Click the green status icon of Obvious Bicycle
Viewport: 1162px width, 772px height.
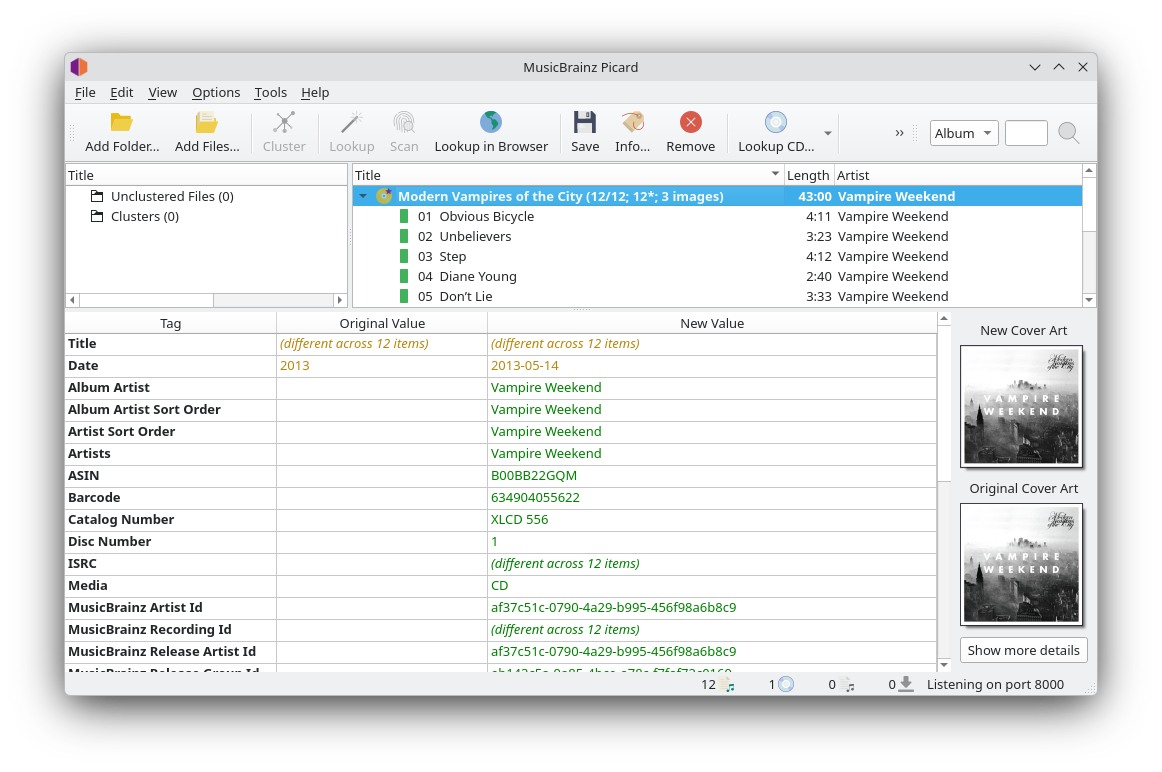pos(404,216)
